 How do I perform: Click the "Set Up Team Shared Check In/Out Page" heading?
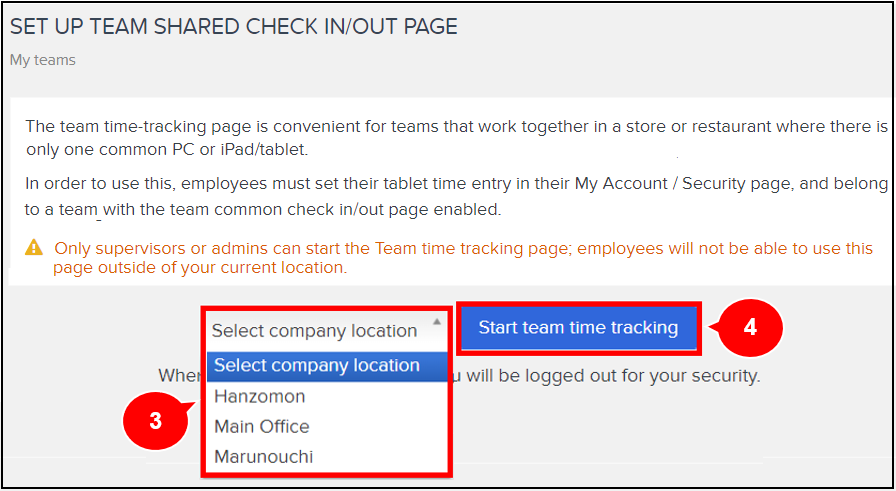[x=234, y=27]
